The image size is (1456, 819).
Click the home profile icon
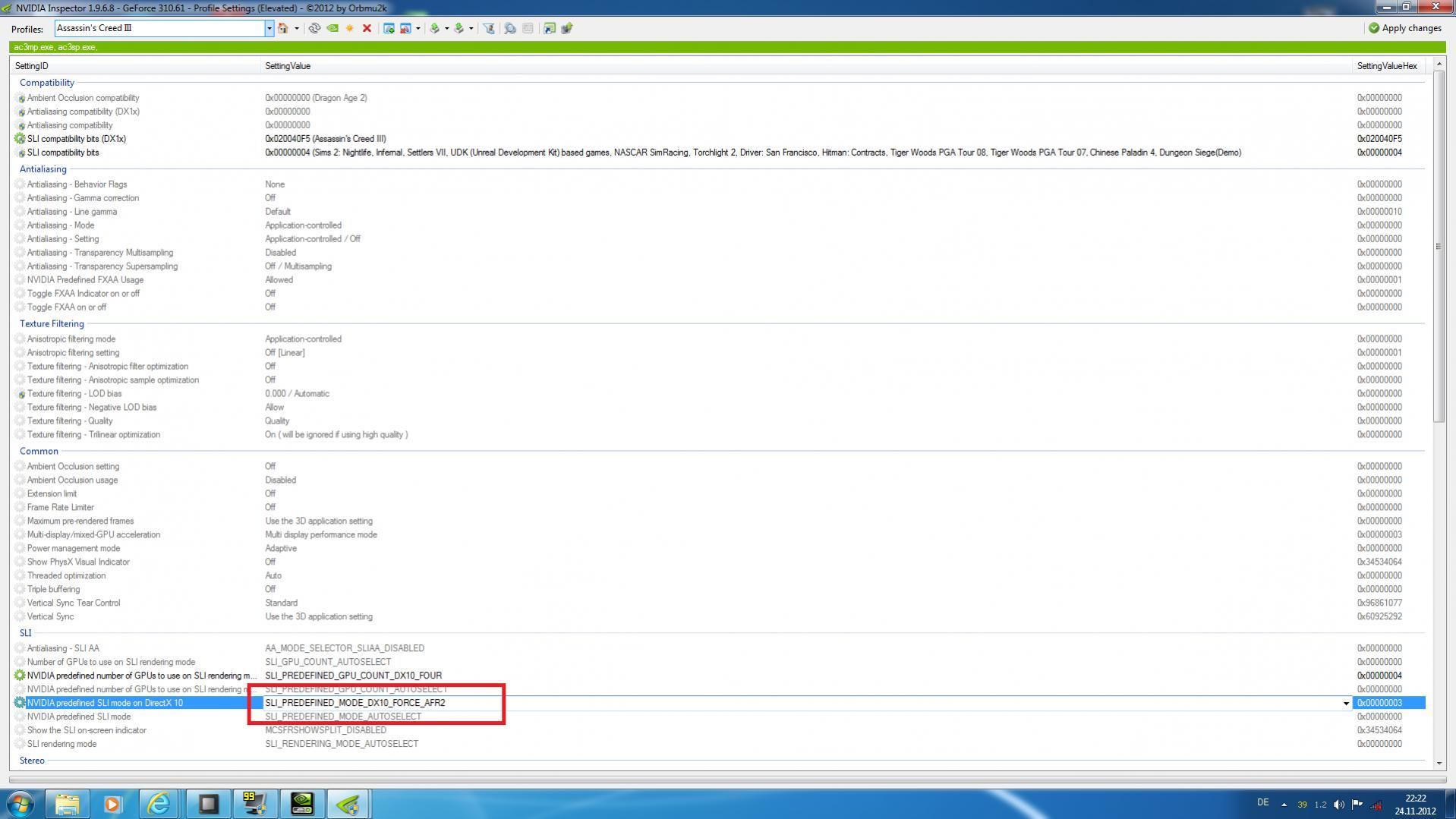tap(283, 28)
